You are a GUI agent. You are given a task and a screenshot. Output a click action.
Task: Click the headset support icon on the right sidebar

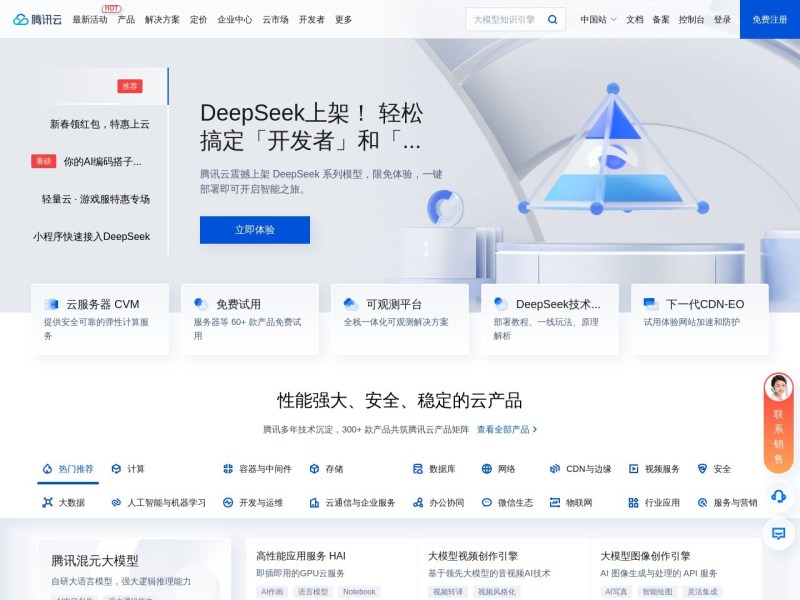[x=779, y=496]
